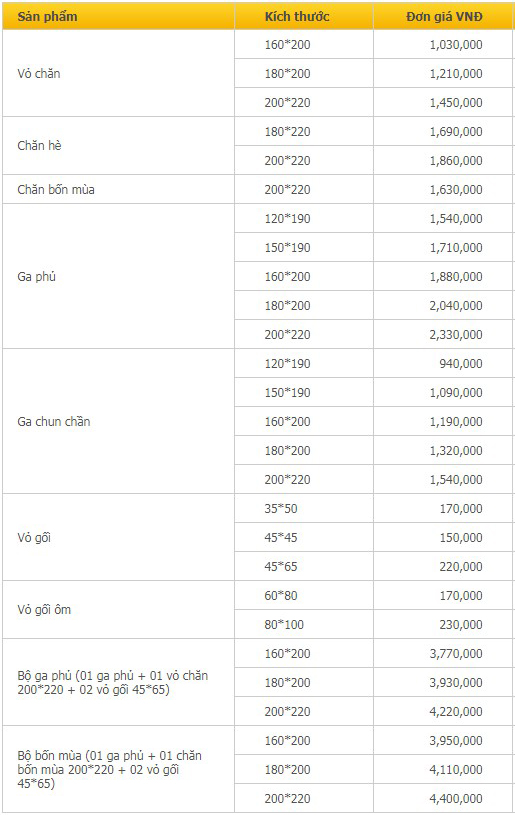This screenshot has height=815, width=515.
Task: Select the Ga chun chần product cell
Action: (118, 421)
